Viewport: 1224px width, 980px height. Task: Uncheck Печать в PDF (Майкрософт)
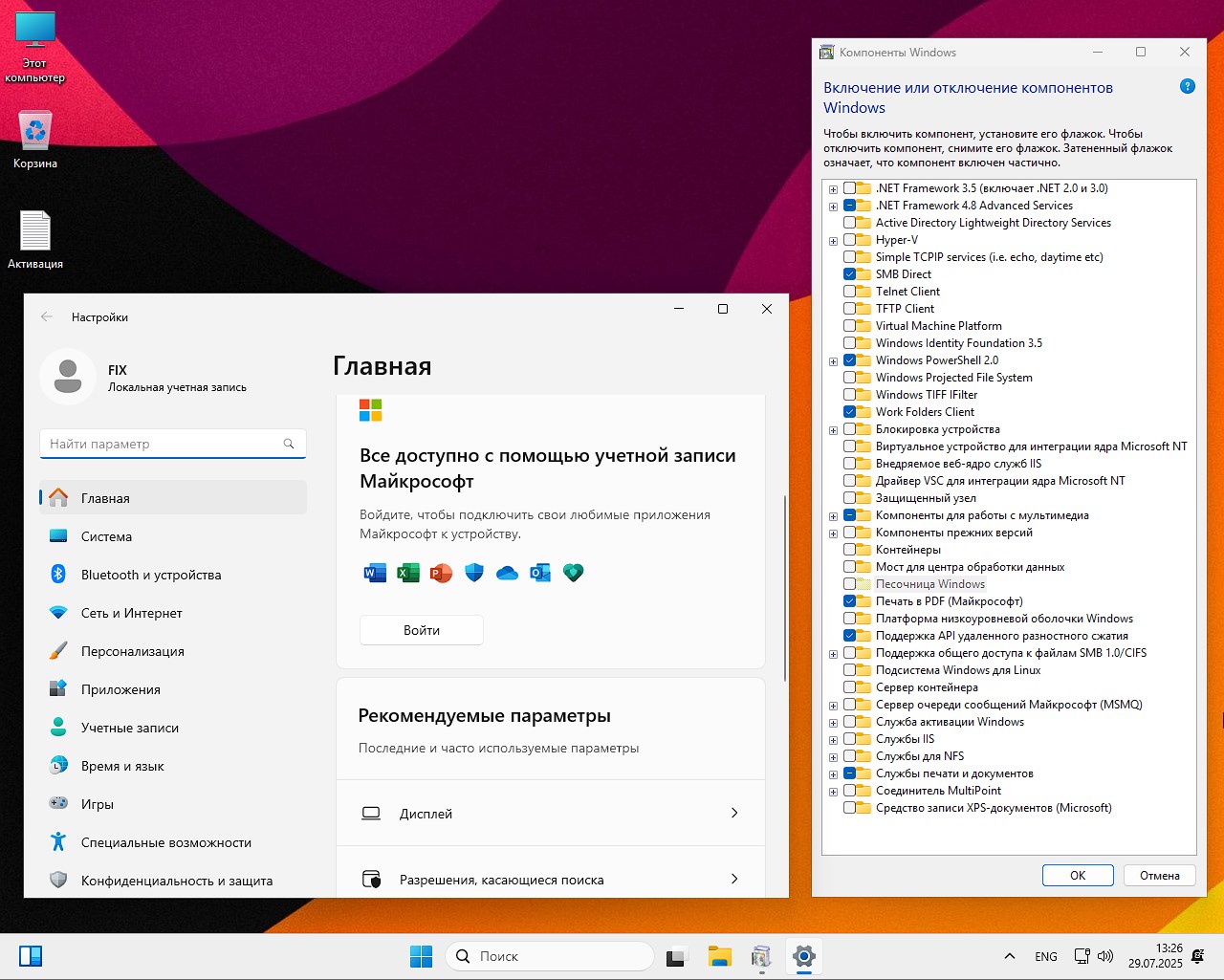click(x=850, y=601)
